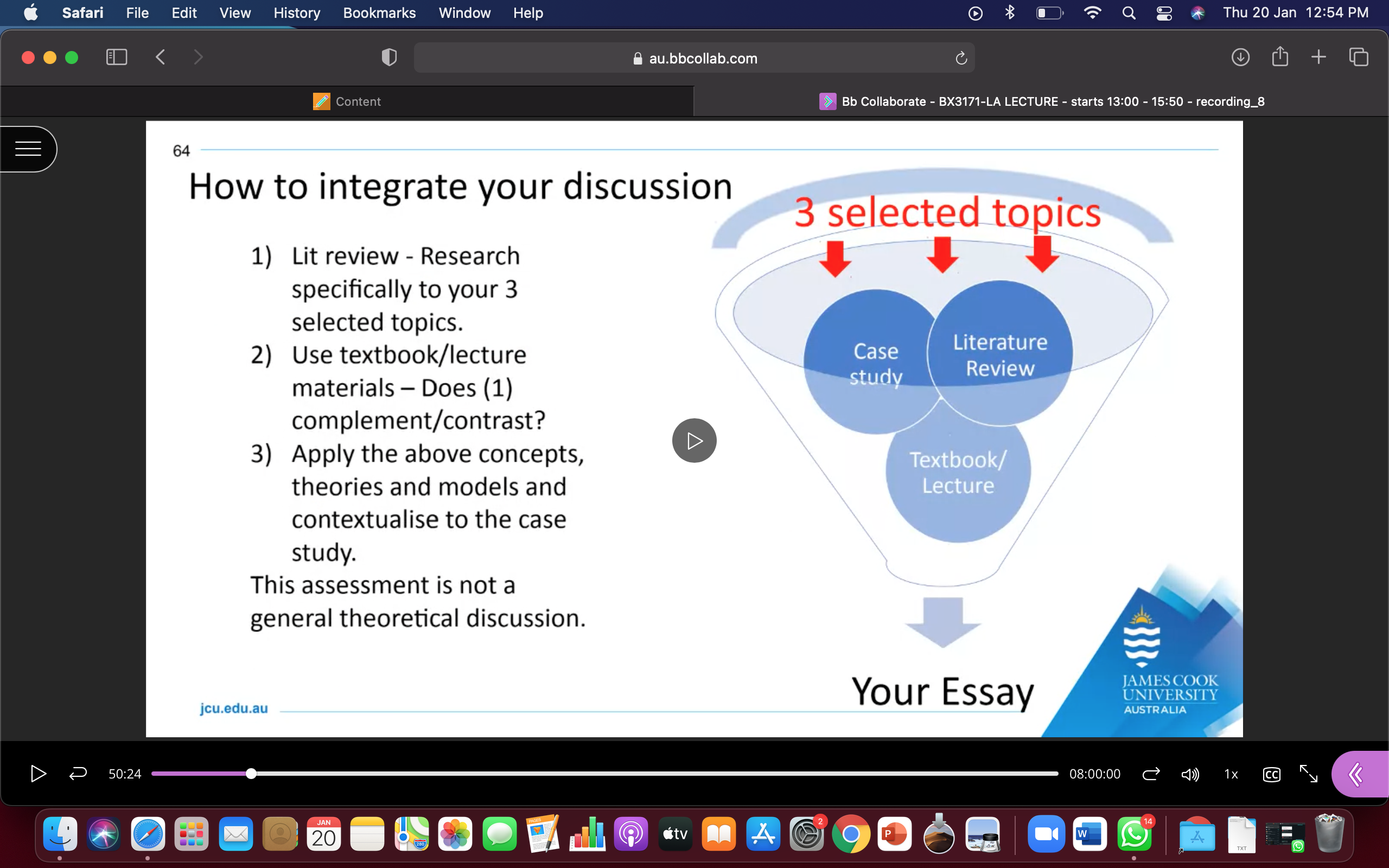Image resolution: width=1389 pixels, height=868 pixels.
Task: Click the au.bbcollab.com address field
Action: click(x=694, y=58)
